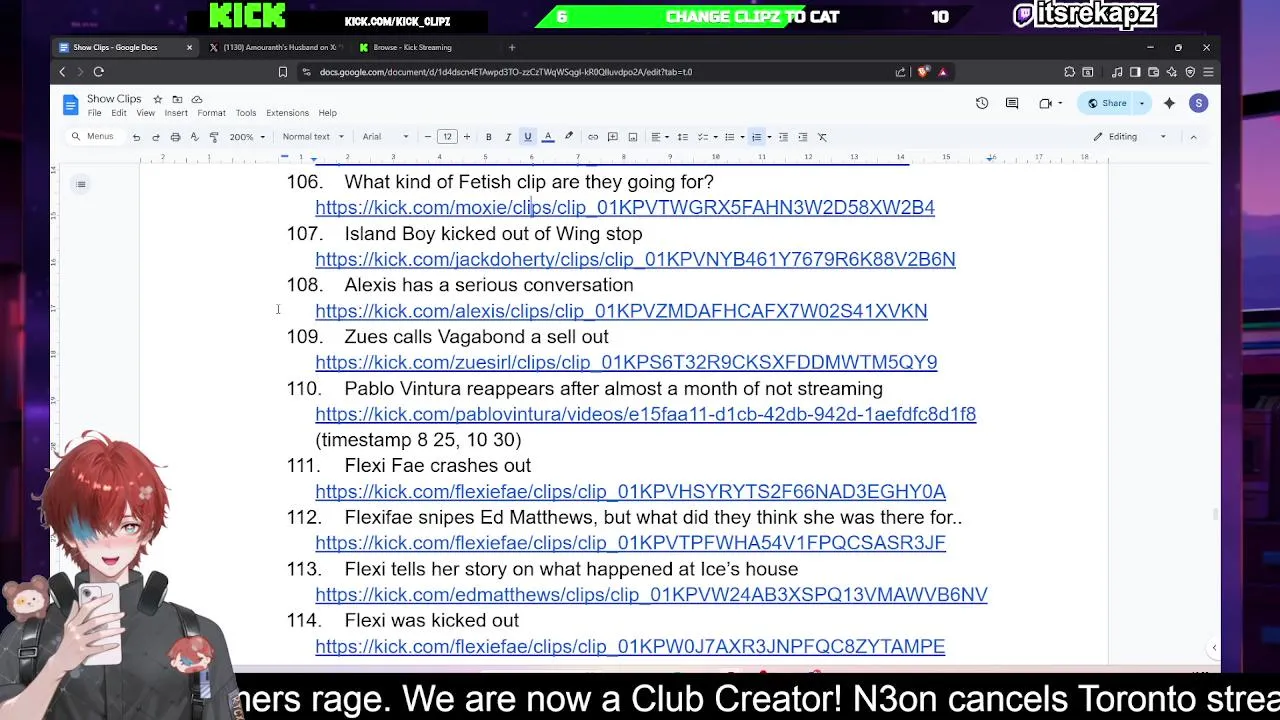Insert an image from the toolbar
Viewport: 1280px width, 720px height.
point(633,137)
